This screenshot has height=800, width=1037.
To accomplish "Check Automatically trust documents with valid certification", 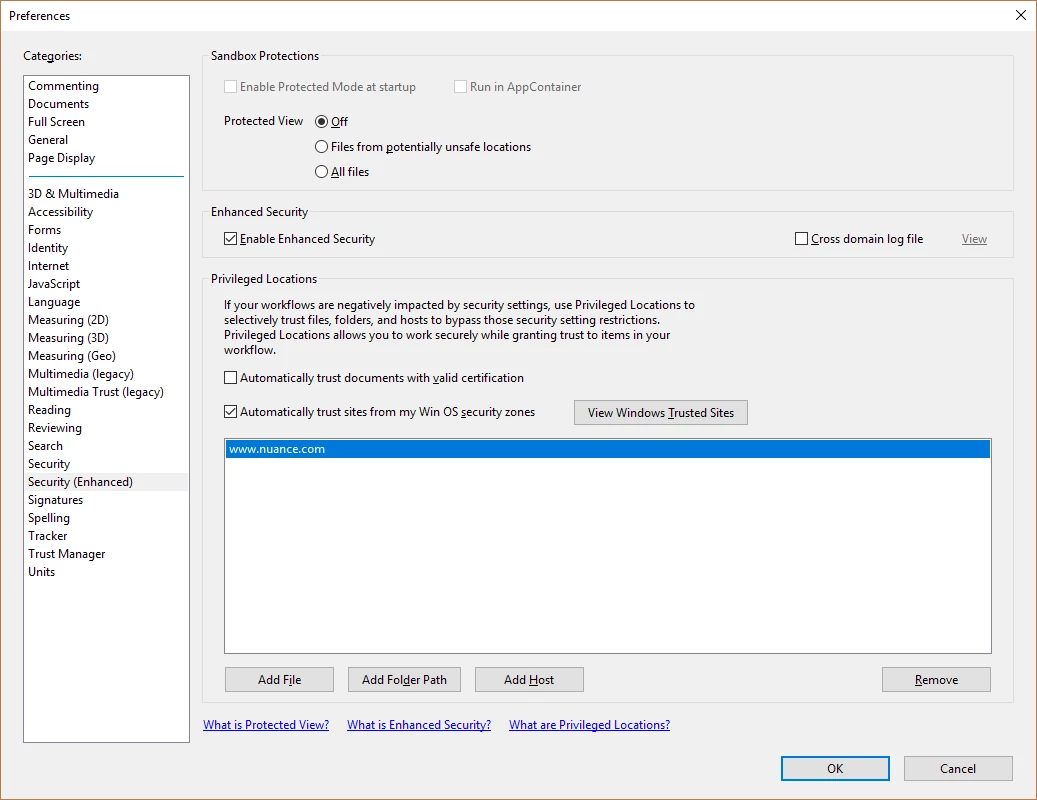I will [230, 378].
